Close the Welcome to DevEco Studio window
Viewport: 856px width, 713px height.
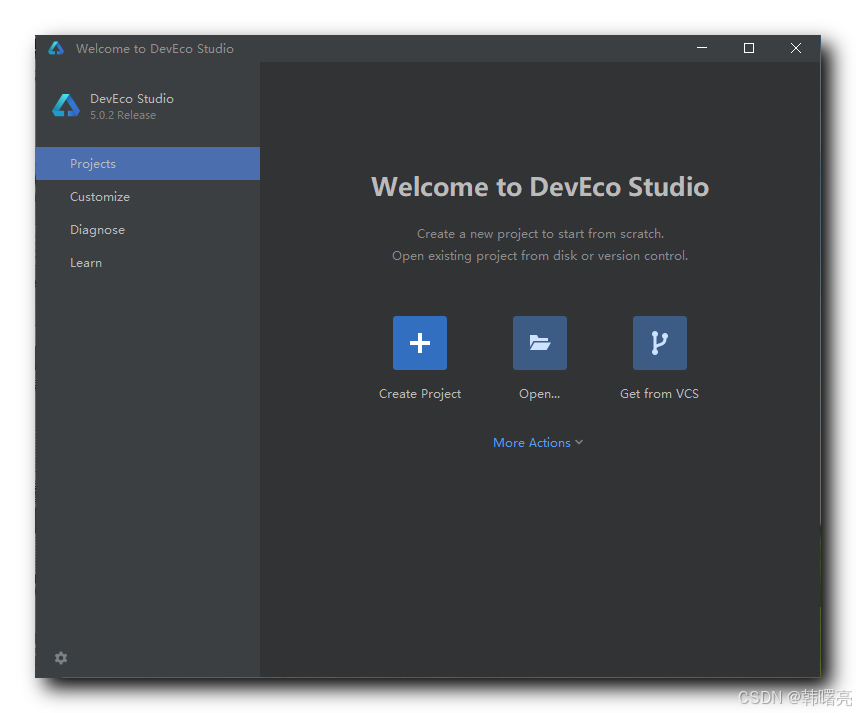pyautogui.click(x=796, y=48)
